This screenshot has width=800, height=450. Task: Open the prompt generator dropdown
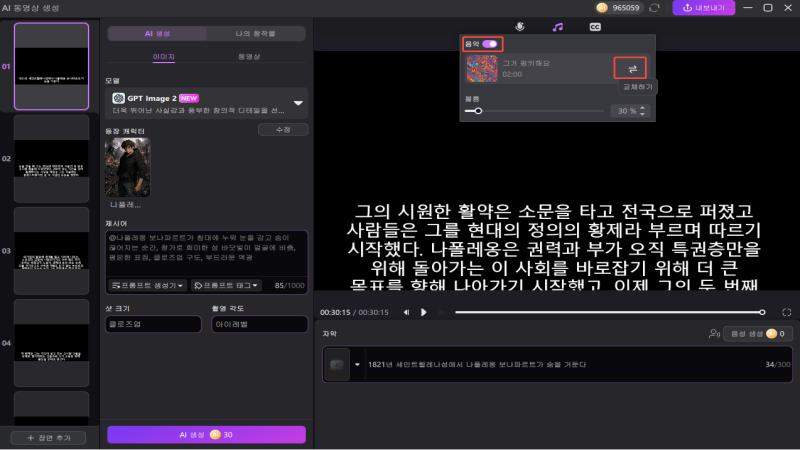pos(147,285)
